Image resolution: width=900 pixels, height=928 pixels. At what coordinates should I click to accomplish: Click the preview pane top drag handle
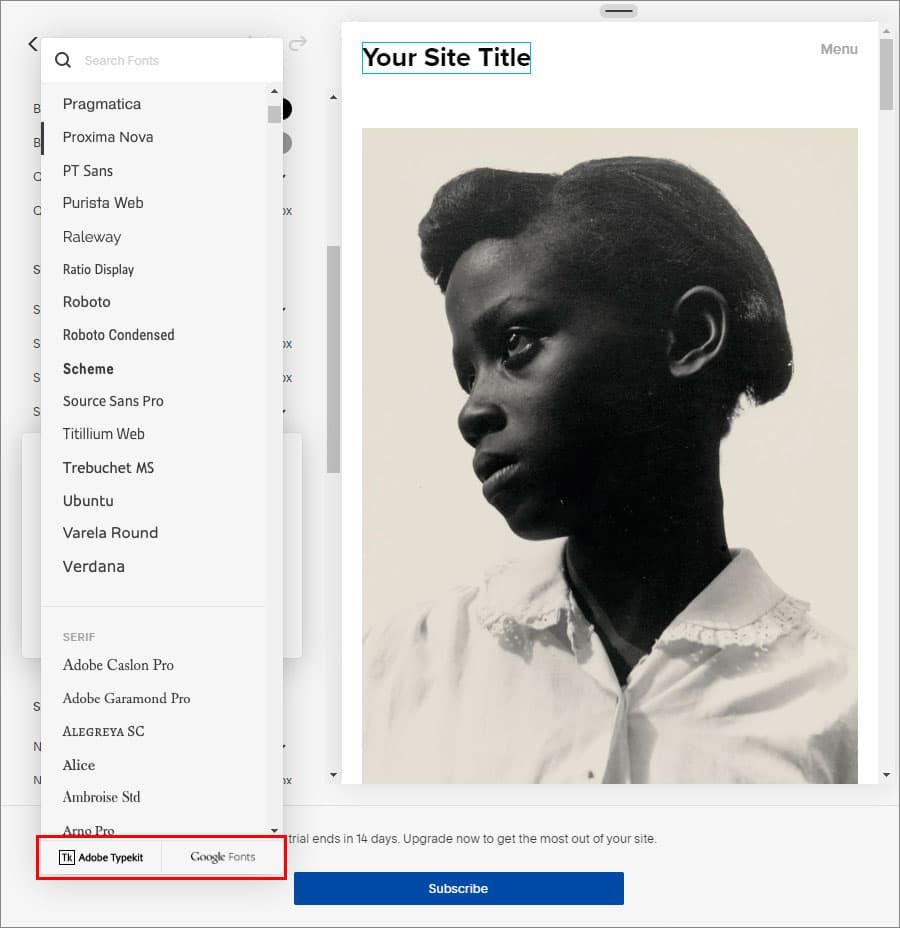point(618,11)
